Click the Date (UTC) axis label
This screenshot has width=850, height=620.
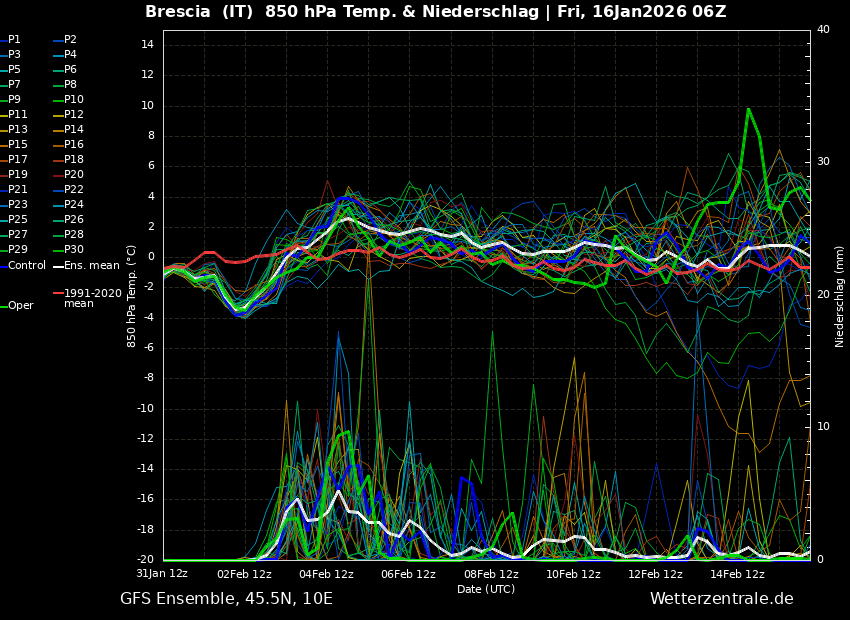pyautogui.click(x=486, y=589)
